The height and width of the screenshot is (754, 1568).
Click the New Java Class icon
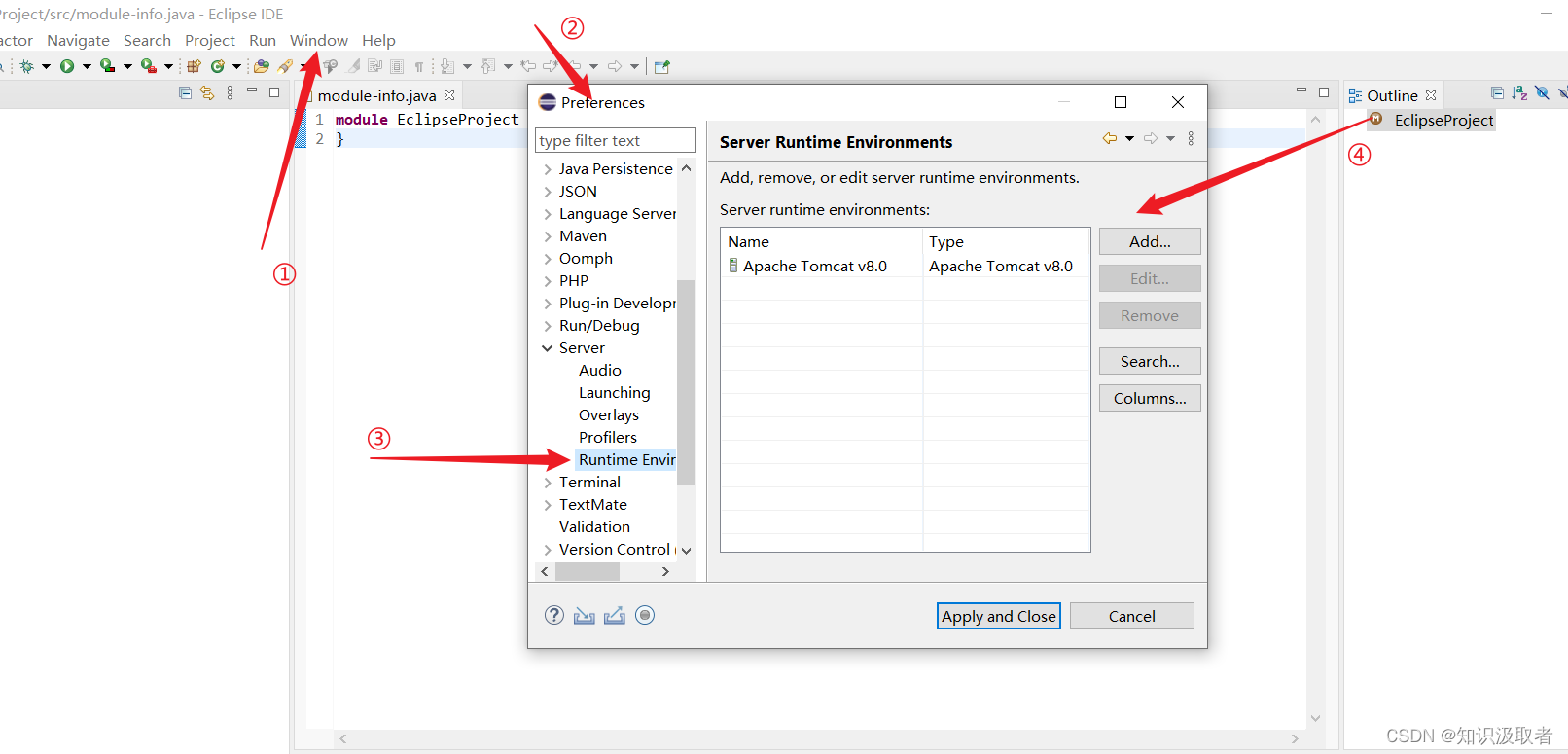pos(218,66)
